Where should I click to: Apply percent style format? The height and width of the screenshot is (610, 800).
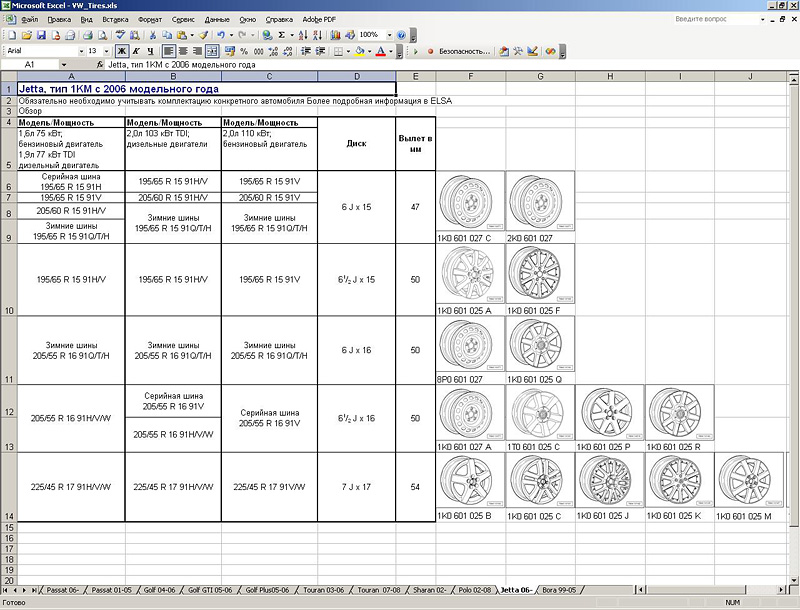point(244,51)
